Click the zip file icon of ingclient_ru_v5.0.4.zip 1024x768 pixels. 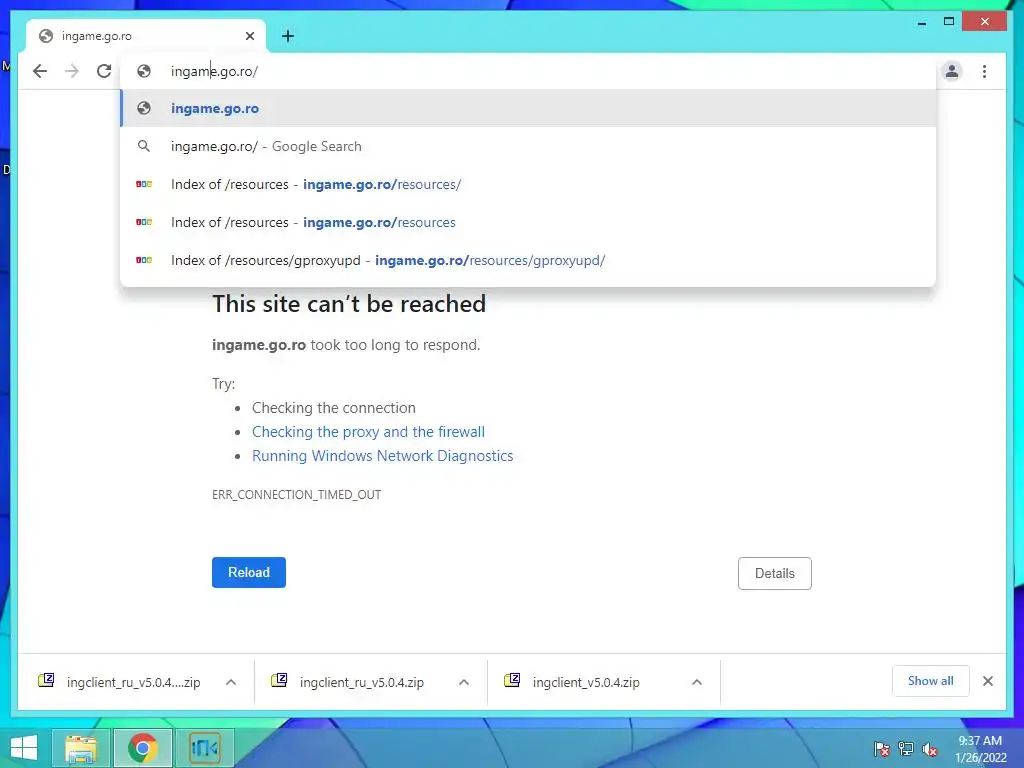click(279, 680)
